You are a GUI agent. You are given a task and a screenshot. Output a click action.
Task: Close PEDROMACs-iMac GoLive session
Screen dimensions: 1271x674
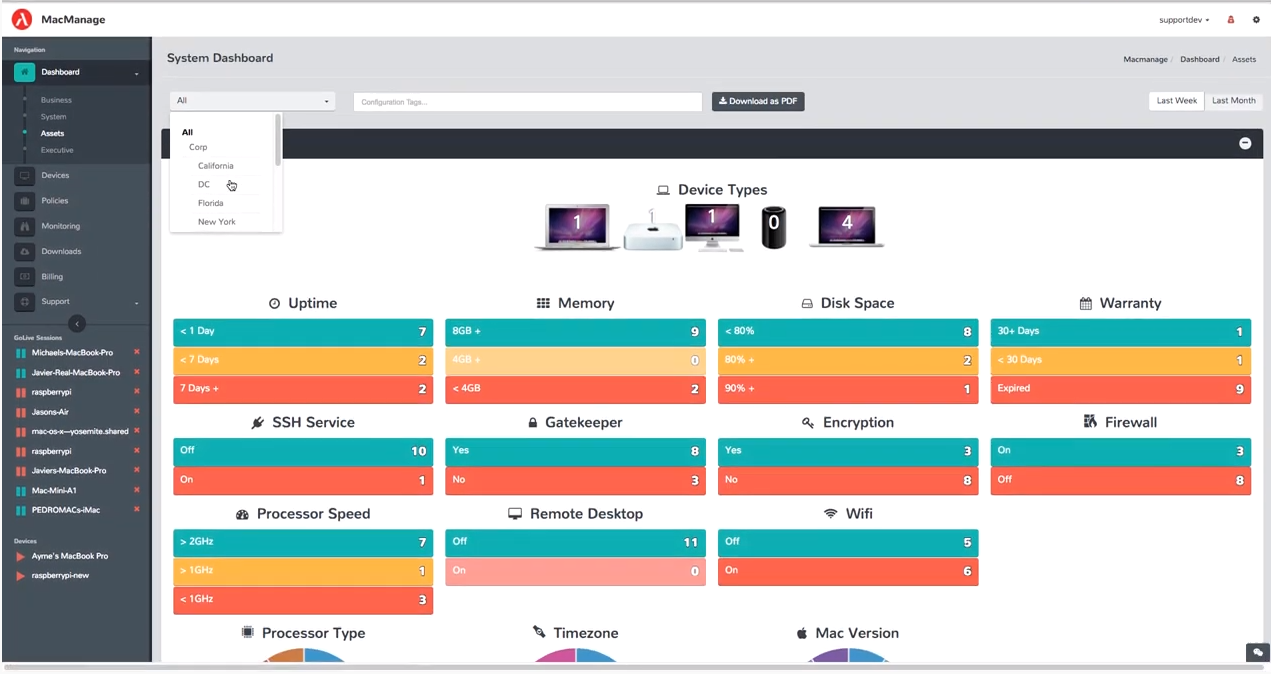pos(137,509)
